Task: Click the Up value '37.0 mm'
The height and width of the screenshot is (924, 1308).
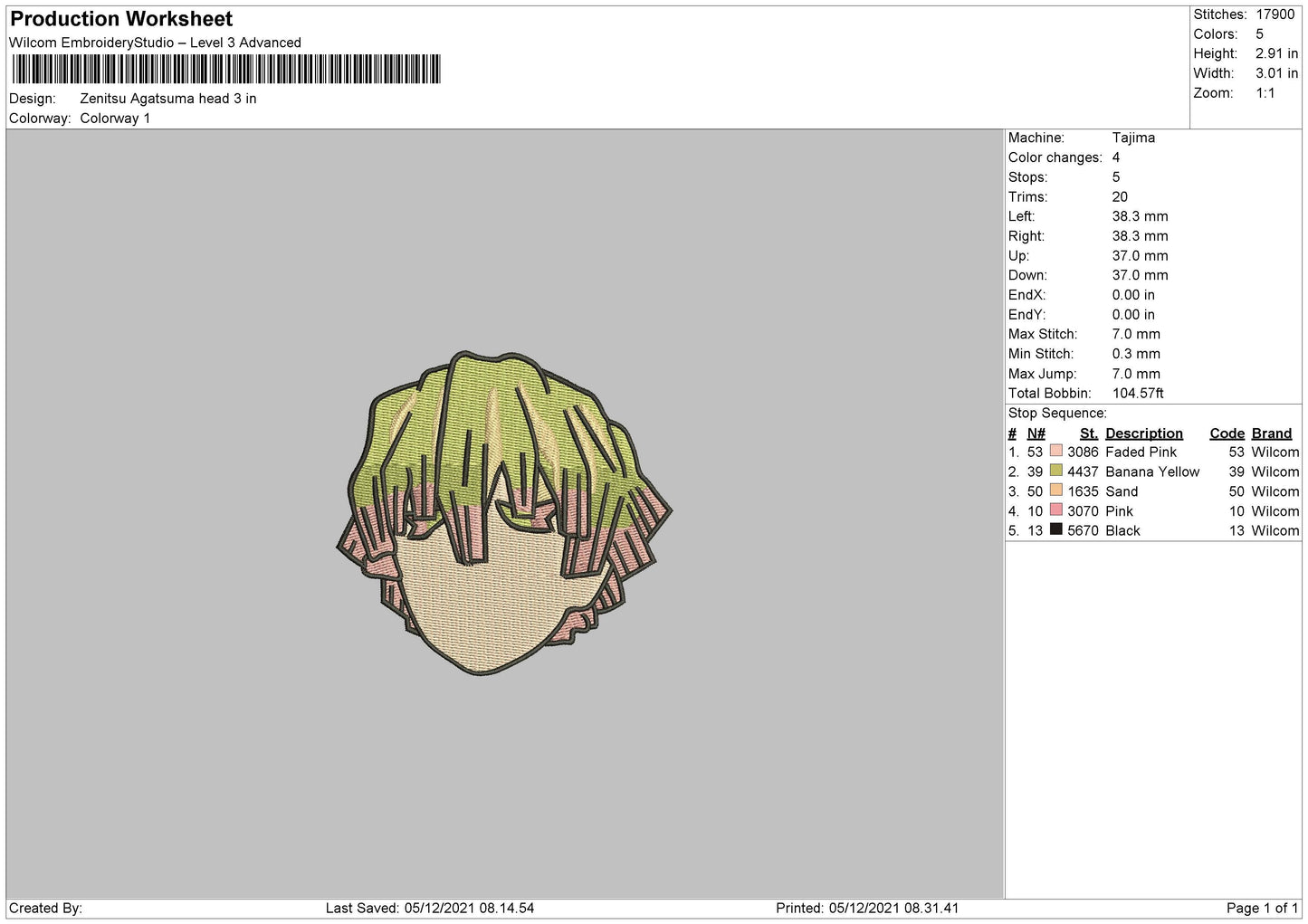Action: pos(1140,255)
